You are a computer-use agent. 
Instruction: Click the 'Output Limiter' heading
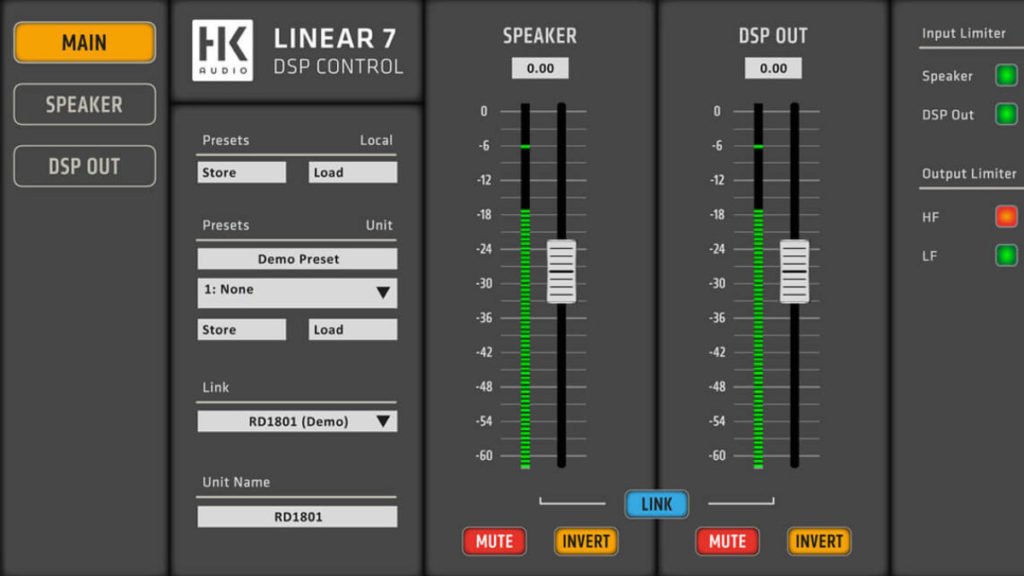pyautogui.click(x=969, y=174)
